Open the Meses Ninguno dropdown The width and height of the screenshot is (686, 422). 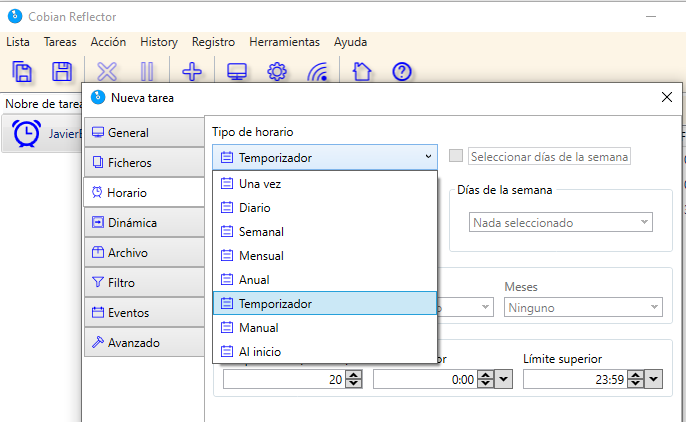tap(583, 307)
